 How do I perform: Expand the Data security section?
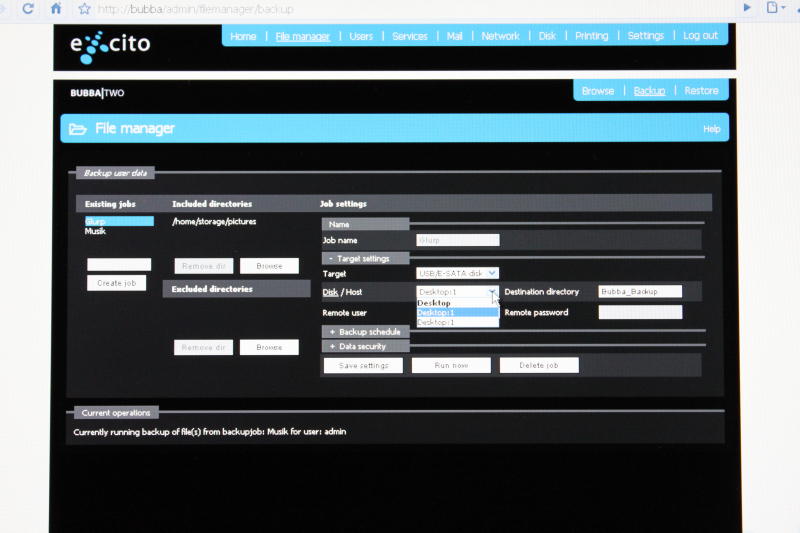coord(365,346)
